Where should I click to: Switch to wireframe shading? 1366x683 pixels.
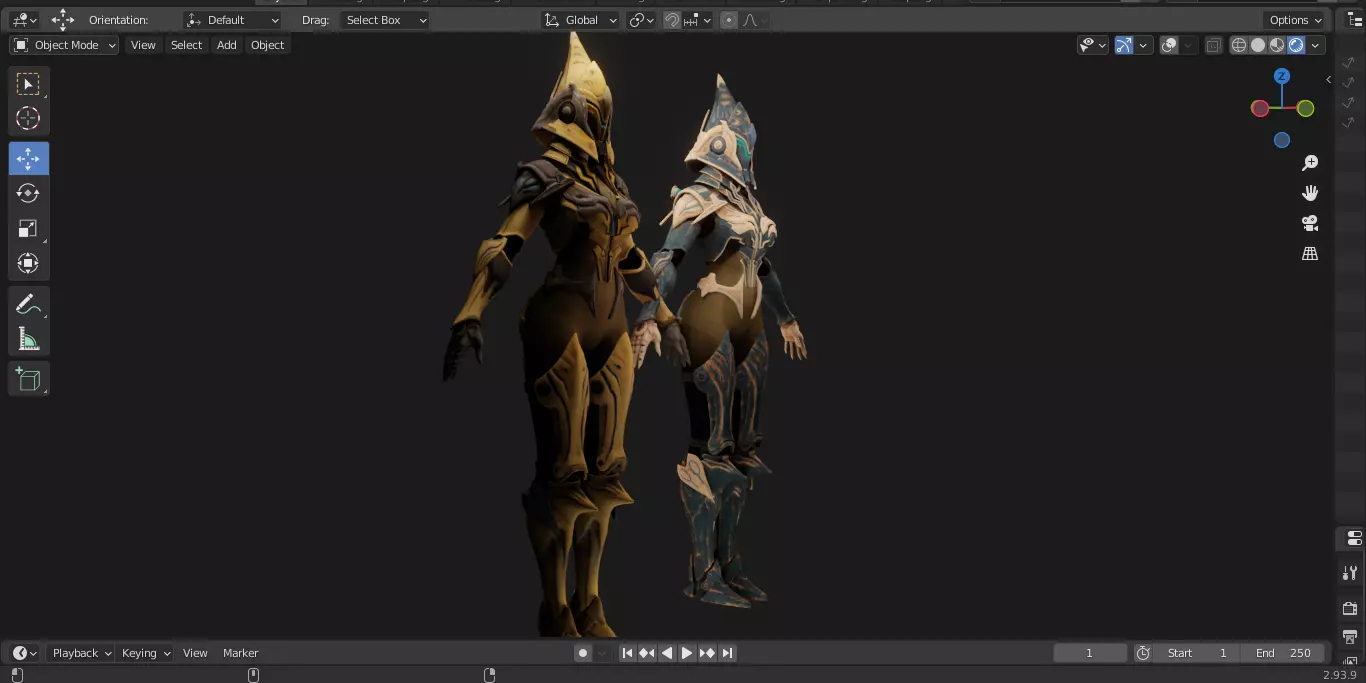[x=1239, y=45]
